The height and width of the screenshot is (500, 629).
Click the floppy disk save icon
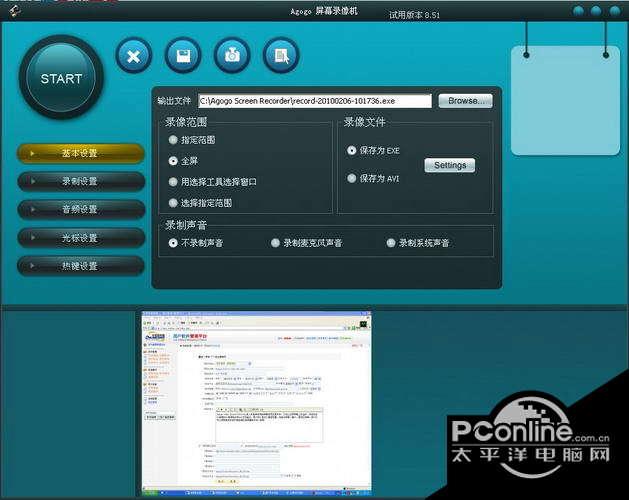pos(183,55)
